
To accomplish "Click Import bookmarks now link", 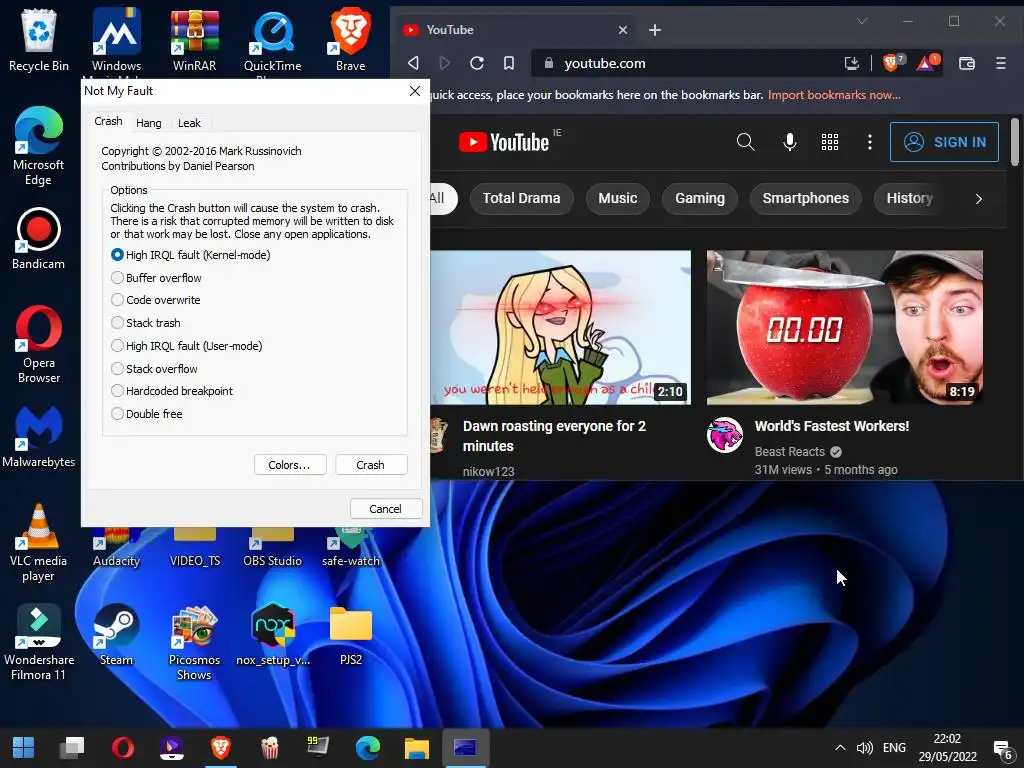I will (x=834, y=95).
